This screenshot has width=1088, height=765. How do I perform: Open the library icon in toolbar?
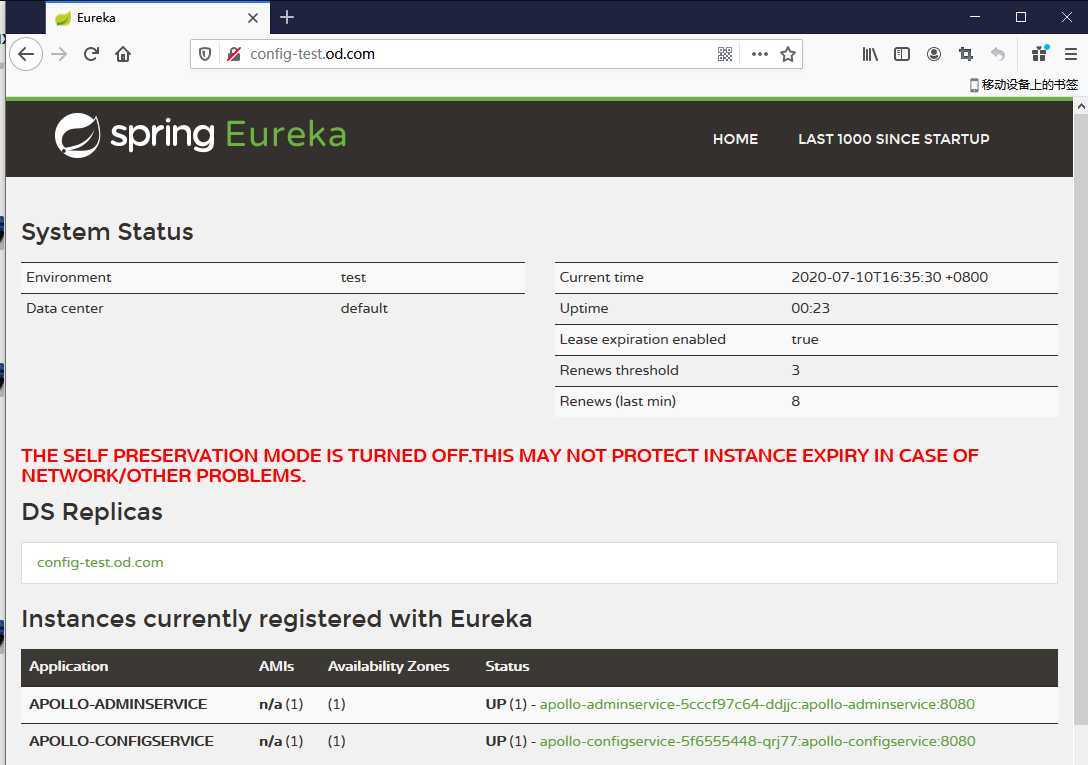869,54
